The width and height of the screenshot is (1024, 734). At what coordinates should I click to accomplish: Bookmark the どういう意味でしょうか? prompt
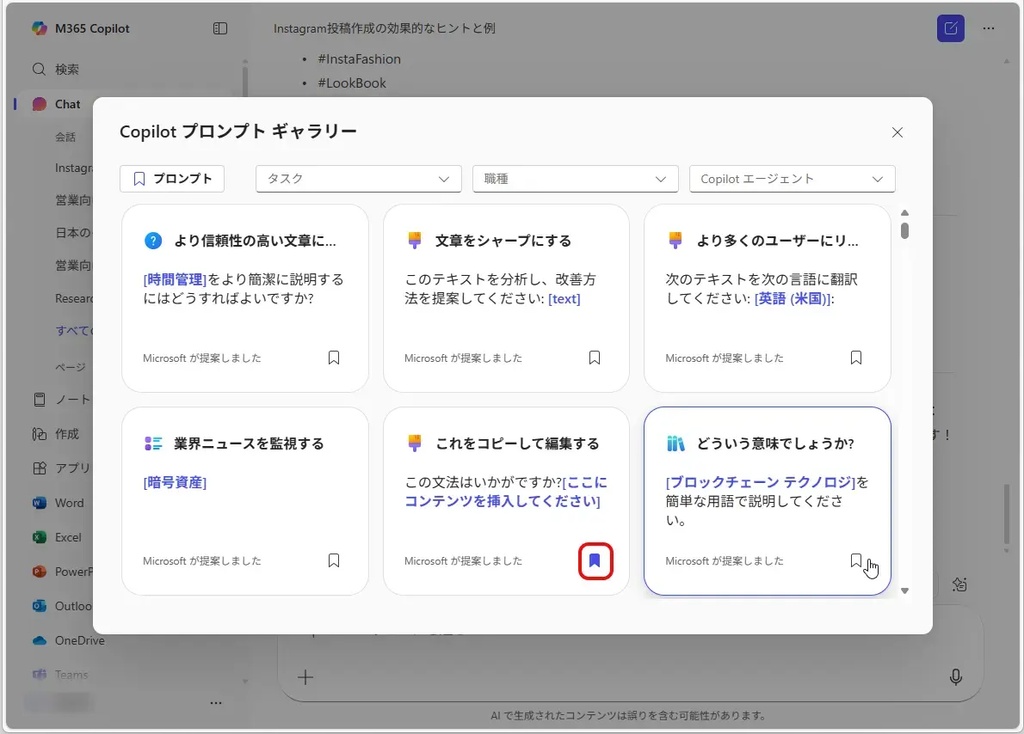856,561
